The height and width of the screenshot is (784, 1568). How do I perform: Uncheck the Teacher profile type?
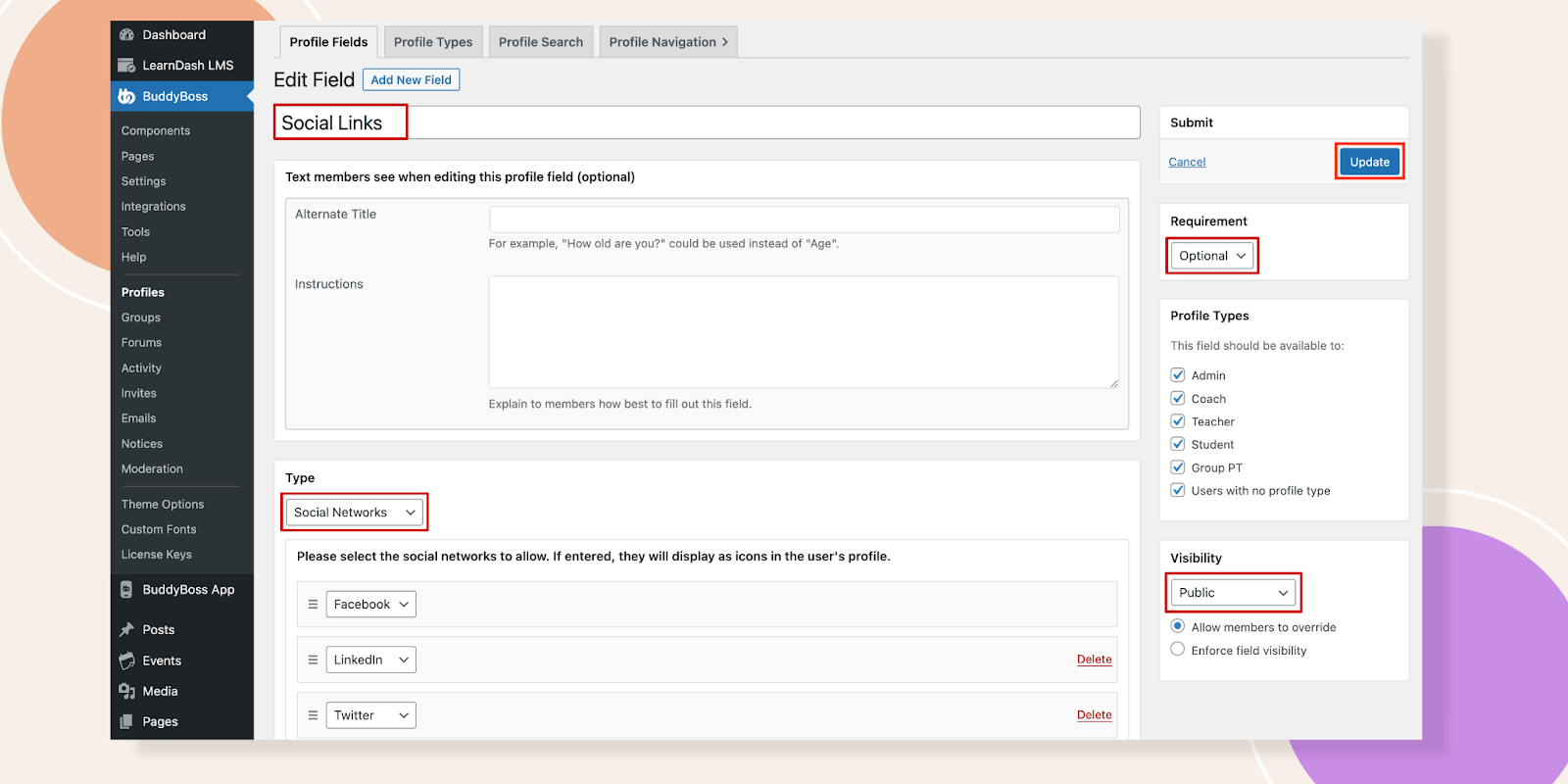(1178, 421)
